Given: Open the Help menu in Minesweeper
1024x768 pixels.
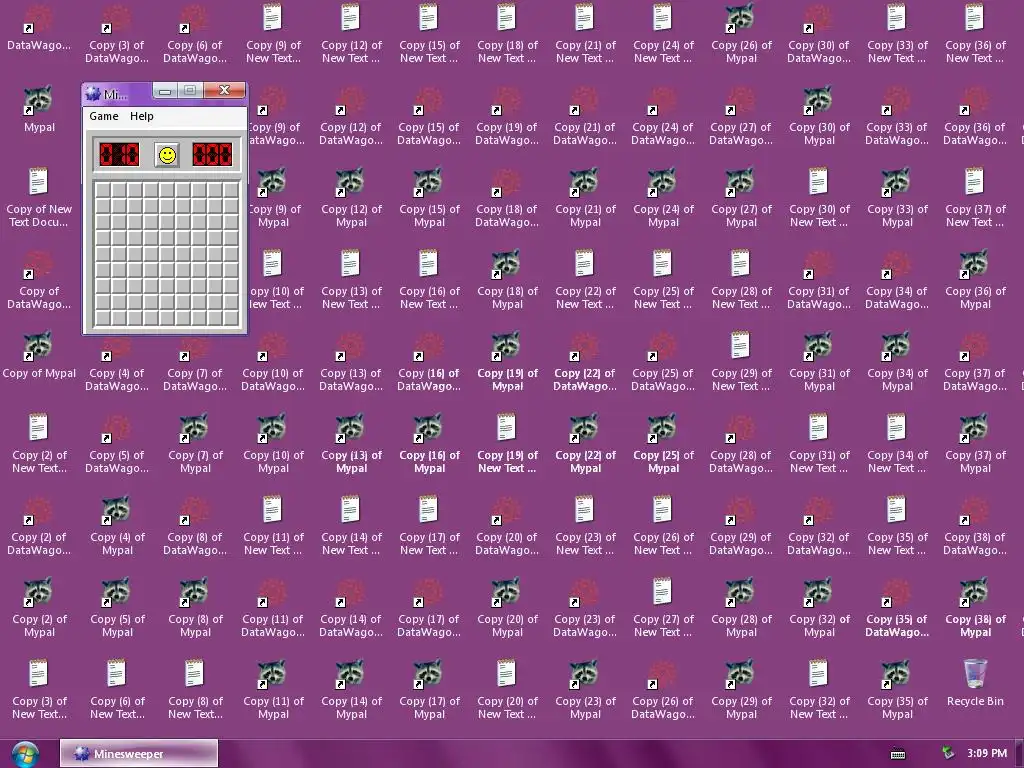Looking at the screenshot, I should click(142, 116).
